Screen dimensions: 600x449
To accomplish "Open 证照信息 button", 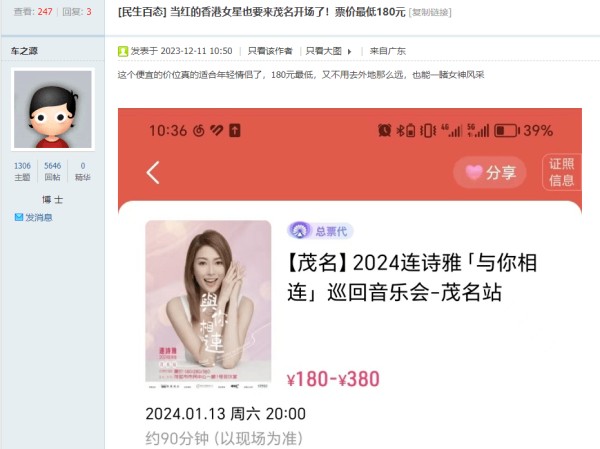I will click(562, 172).
